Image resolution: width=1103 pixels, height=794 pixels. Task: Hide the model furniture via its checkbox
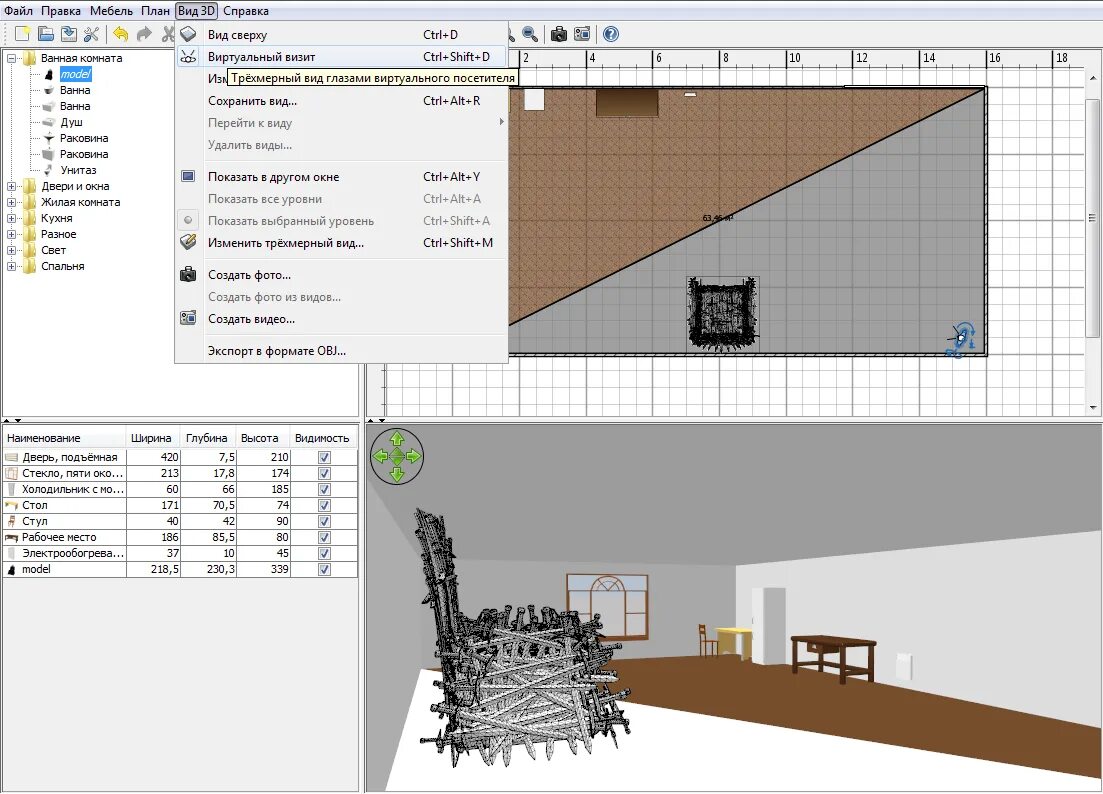[324, 570]
